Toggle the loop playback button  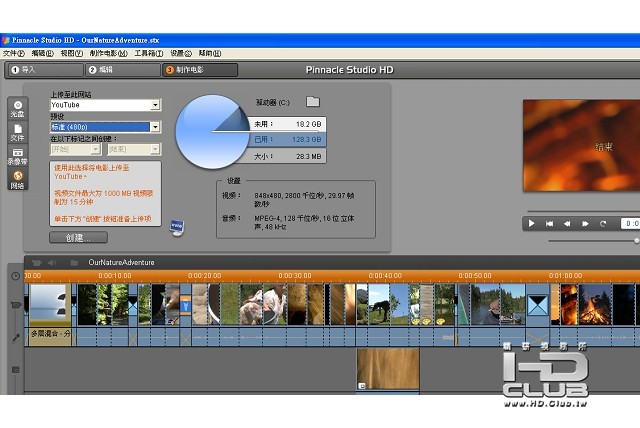pos(603,224)
